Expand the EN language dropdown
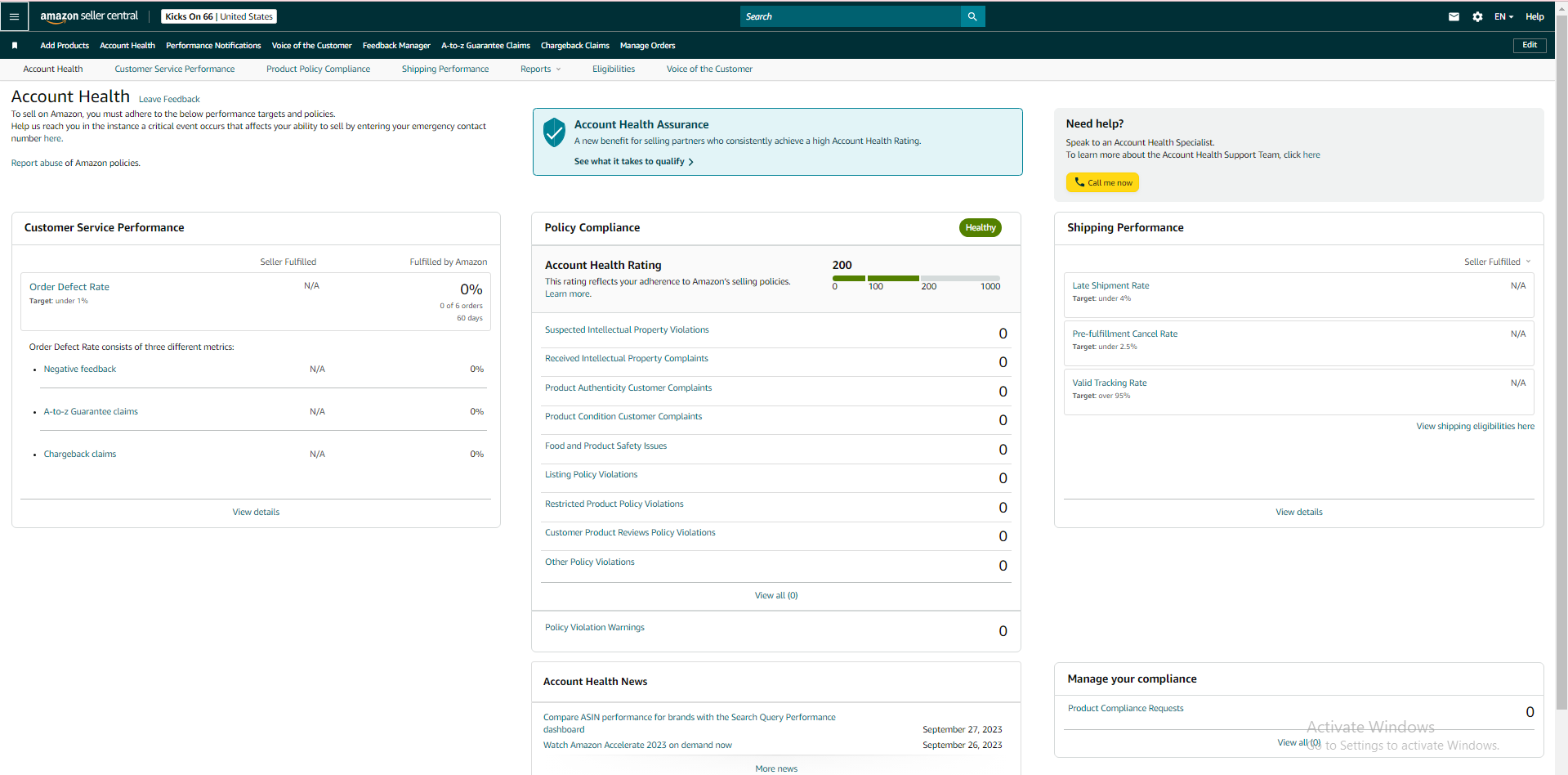Screen dimensions: 1568x775 (x=1503, y=16)
